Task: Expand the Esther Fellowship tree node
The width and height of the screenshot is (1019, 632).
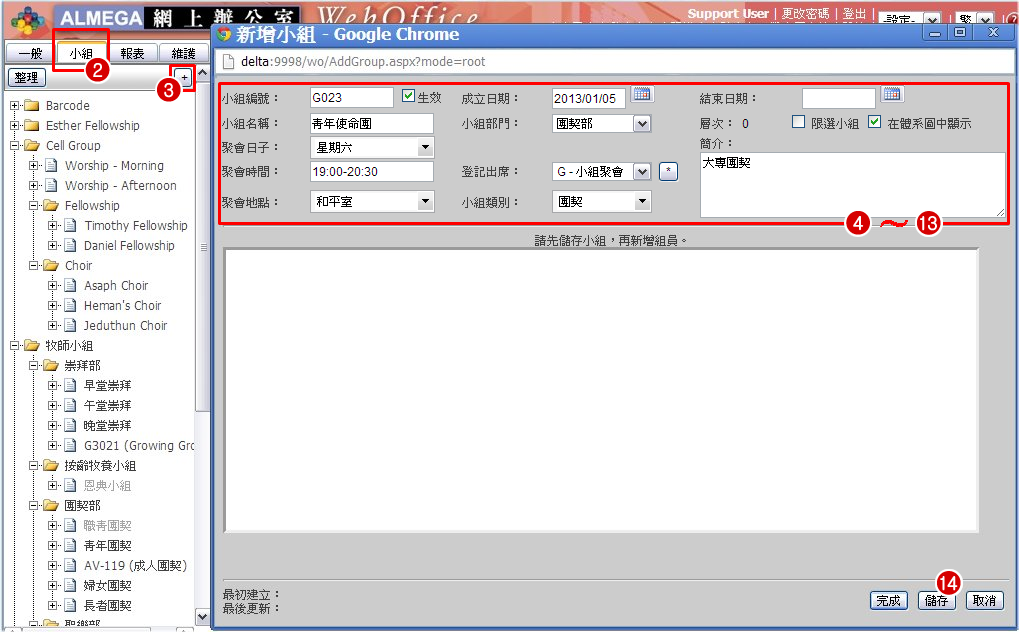Action: tap(15, 126)
